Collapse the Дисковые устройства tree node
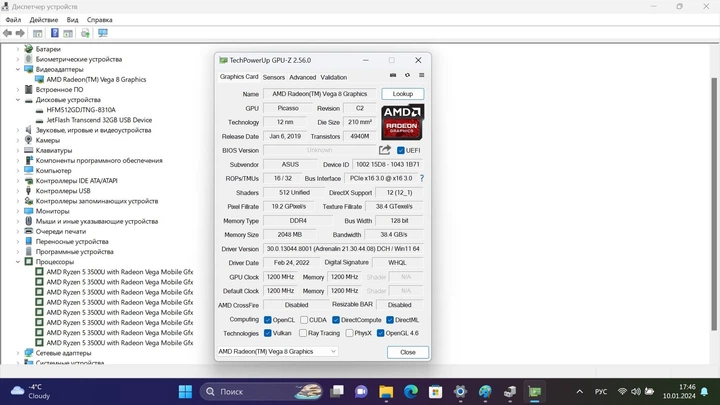This screenshot has height=405, width=720. (18, 100)
